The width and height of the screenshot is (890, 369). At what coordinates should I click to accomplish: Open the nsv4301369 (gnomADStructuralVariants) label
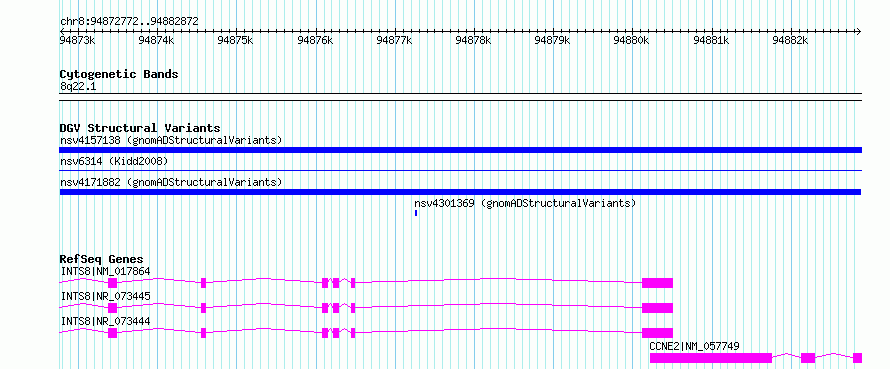click(525, 203)
